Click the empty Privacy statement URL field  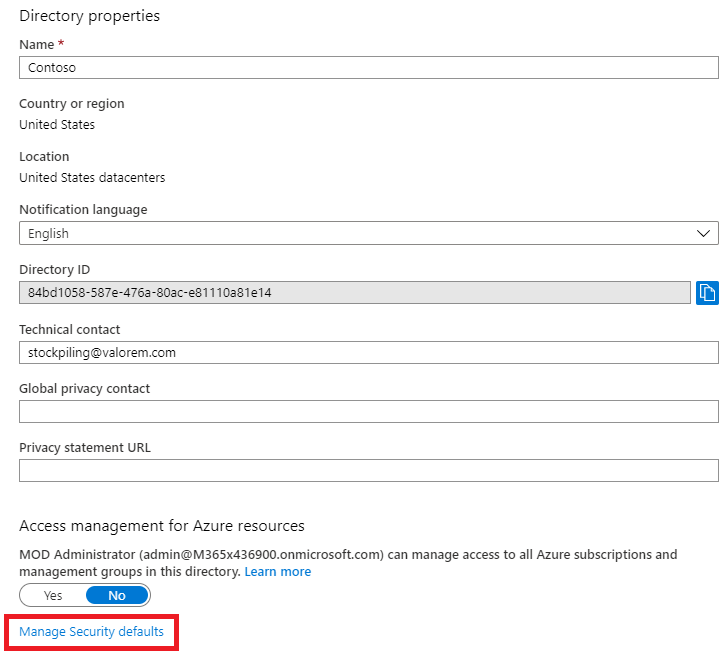click(x=368, y=471)
